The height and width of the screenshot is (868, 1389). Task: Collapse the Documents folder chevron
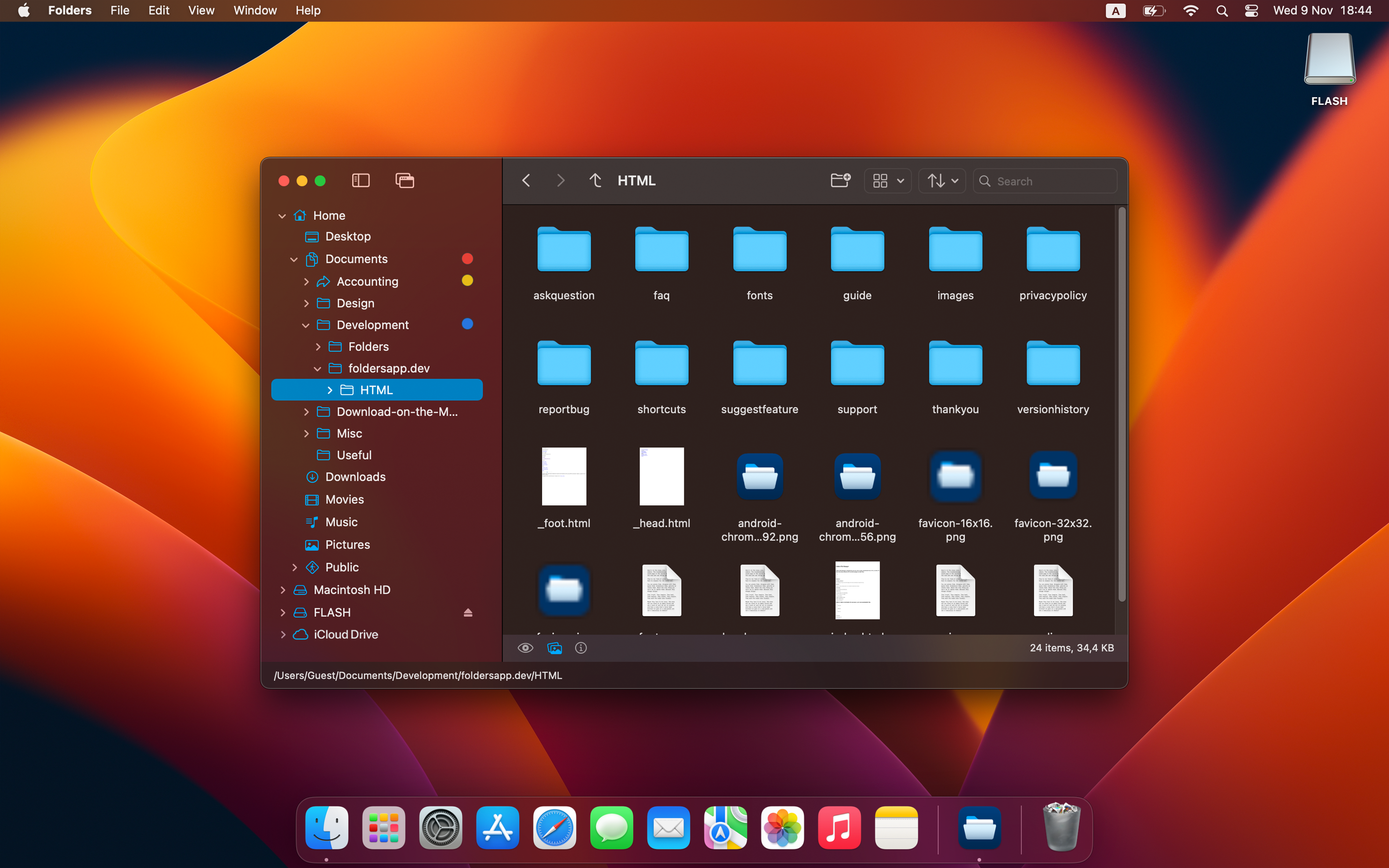(294, 259)
